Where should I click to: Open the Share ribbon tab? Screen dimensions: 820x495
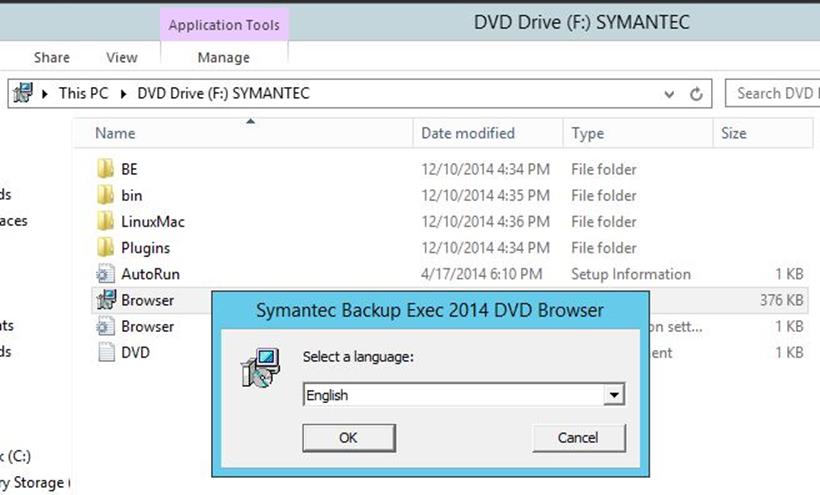pos(52,57)
